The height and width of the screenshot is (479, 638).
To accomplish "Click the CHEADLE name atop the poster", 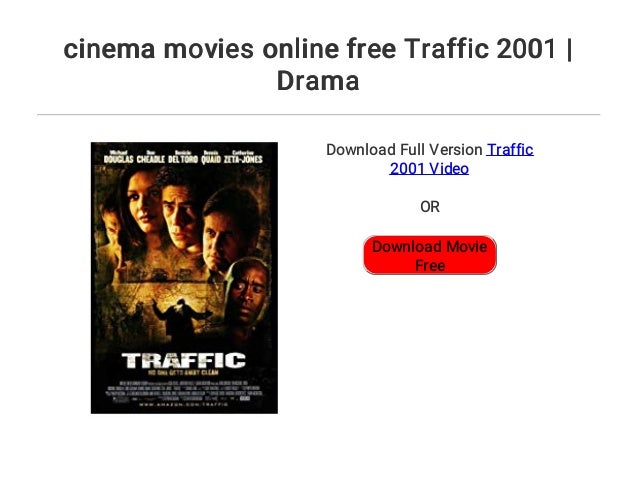I will (x=151, y=157).
